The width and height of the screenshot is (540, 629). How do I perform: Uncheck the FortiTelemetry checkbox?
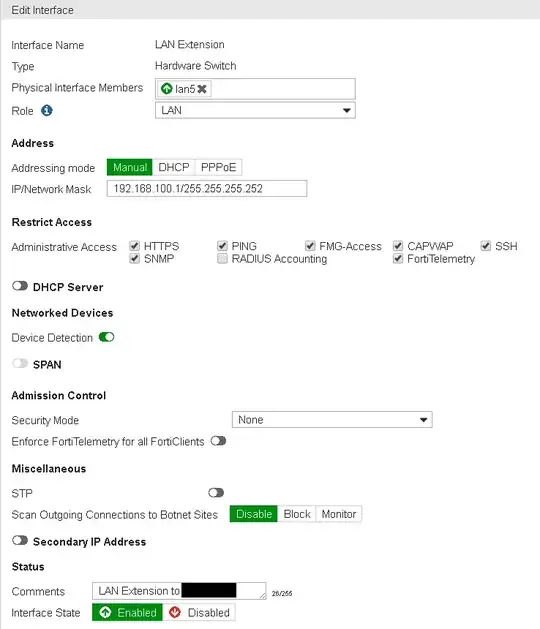(x=398, y=258)
